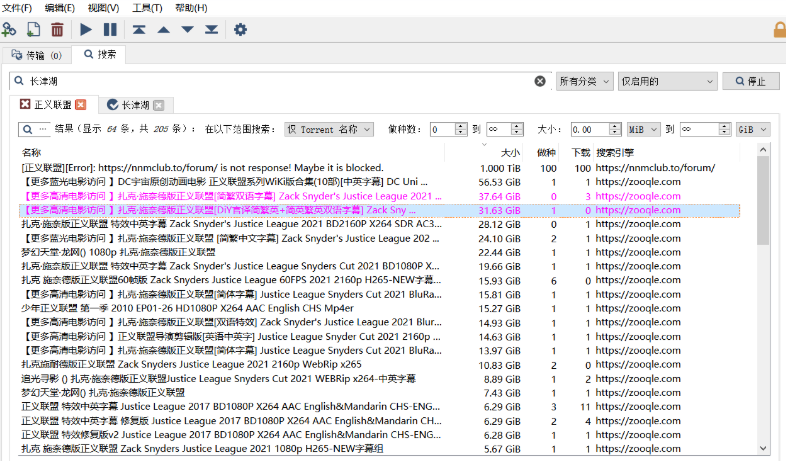The height and width of the screenshot is (461, 786).
Task: Open the 编辑(E) menu
Action: (60, 8)
